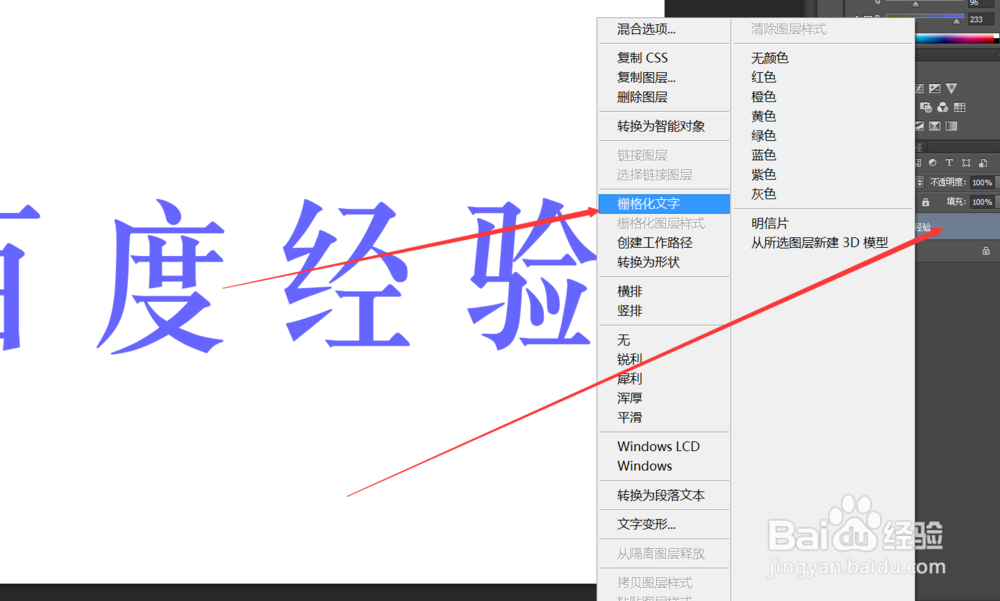This screenshot has width=1000, height=601.
Task: Click the 不透明度 opacity value field
Action: click(x=982, y=182)
